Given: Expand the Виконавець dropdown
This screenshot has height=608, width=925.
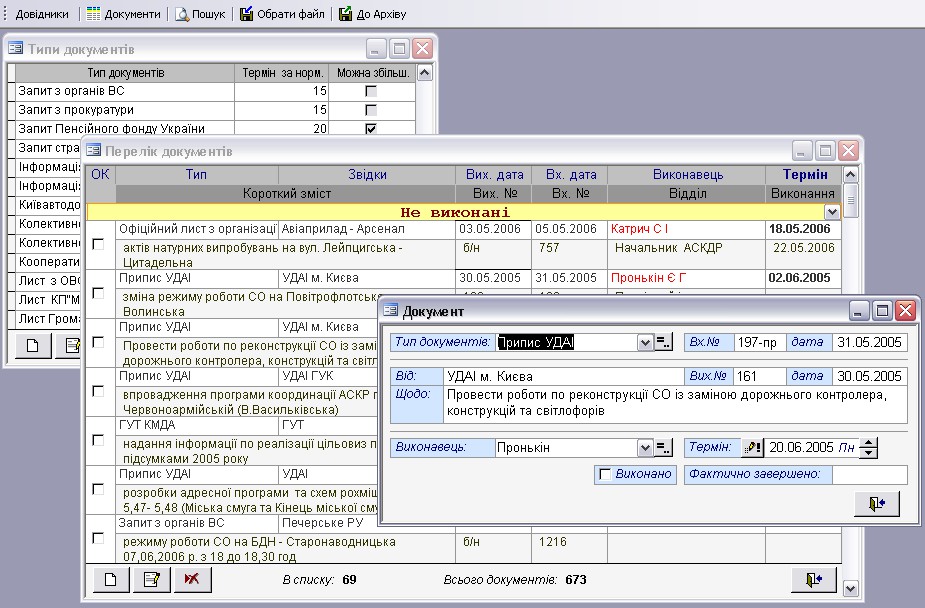Looking at the screenshot, I should pos(645,448).
